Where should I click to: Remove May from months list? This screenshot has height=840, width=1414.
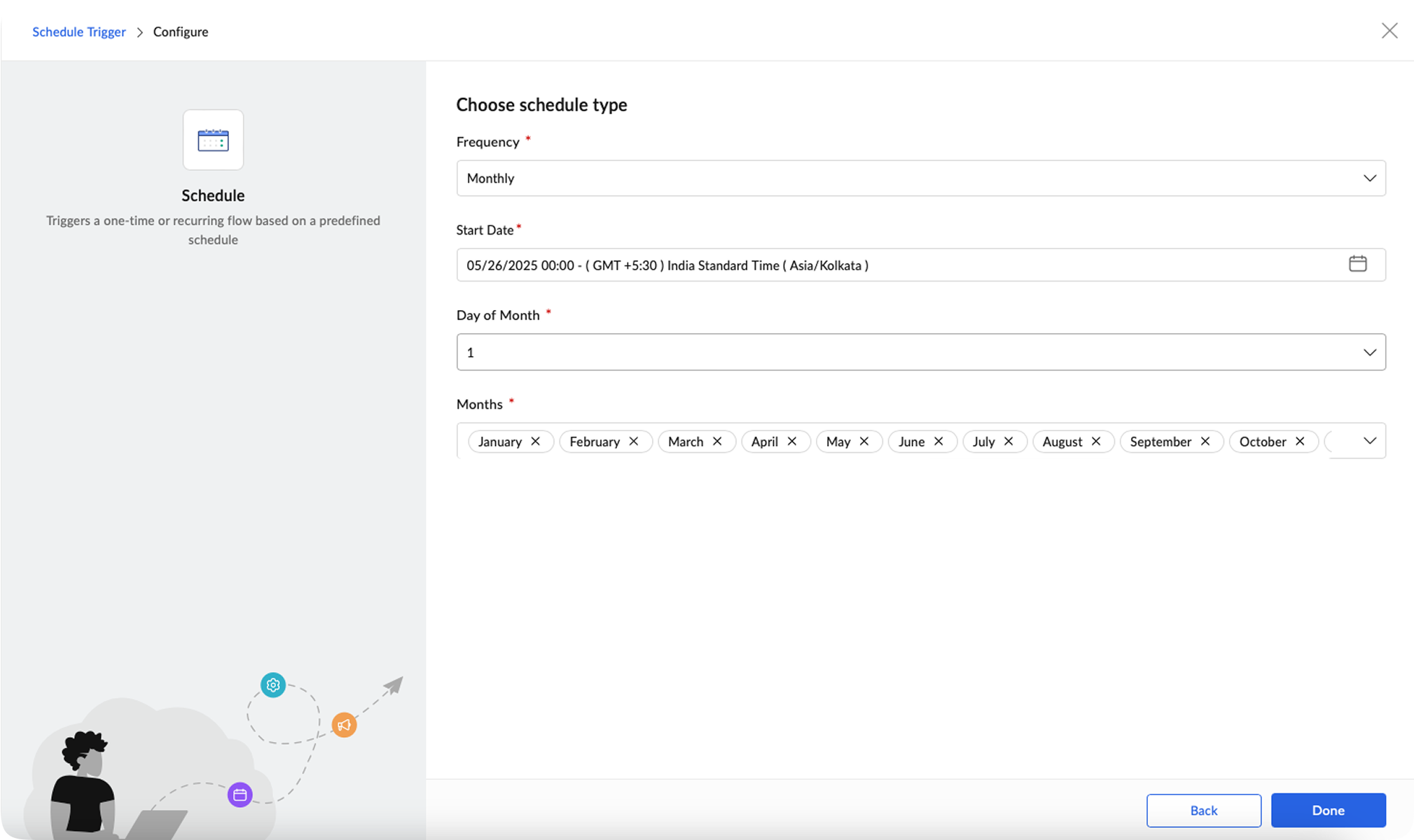[864, 442]
